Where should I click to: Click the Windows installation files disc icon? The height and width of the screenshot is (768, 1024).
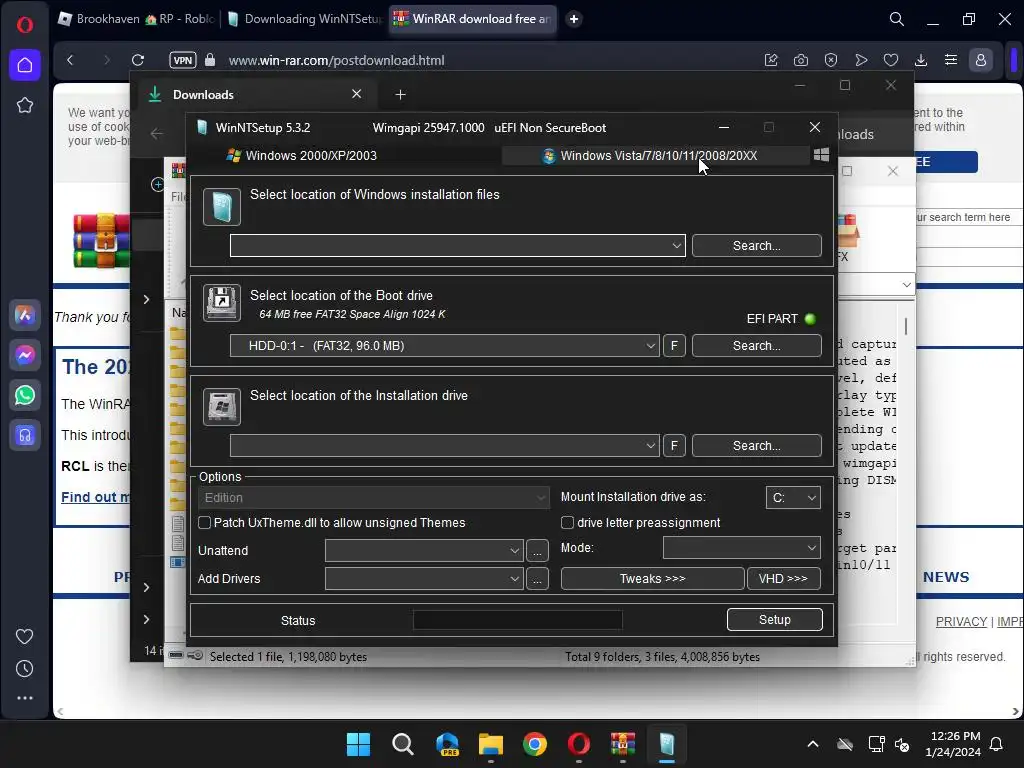coord(222,207)
